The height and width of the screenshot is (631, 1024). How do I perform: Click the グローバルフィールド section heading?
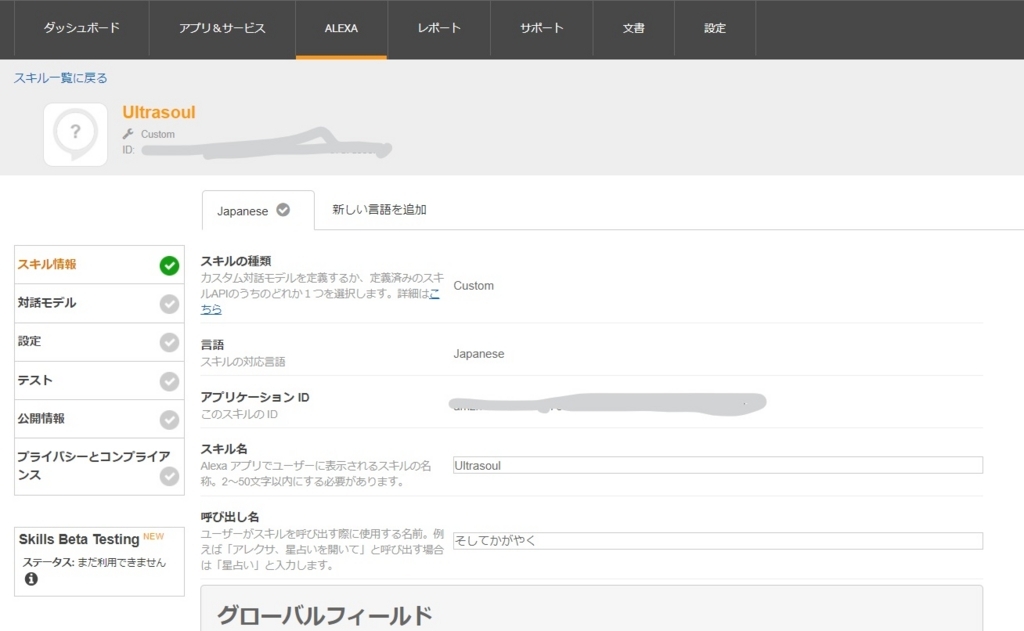pyautogui.click(x=325, y=615)
